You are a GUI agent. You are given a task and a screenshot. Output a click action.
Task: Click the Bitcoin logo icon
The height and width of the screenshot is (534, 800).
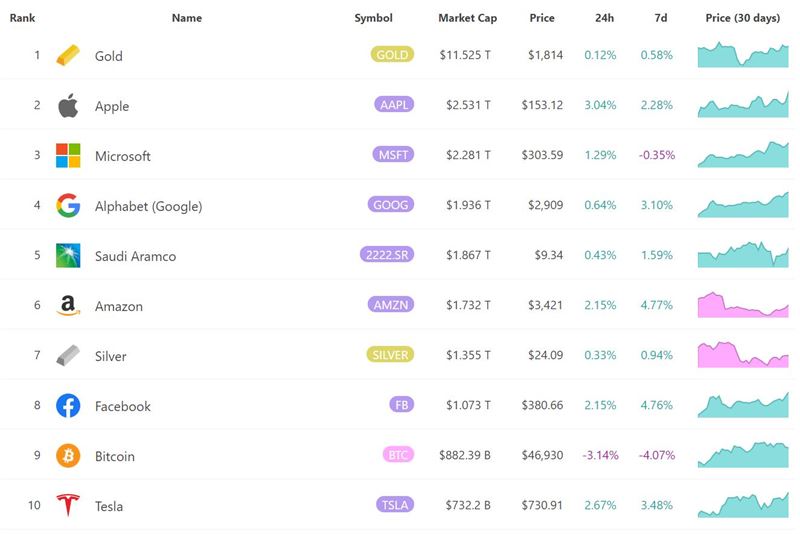click(68, 455)
